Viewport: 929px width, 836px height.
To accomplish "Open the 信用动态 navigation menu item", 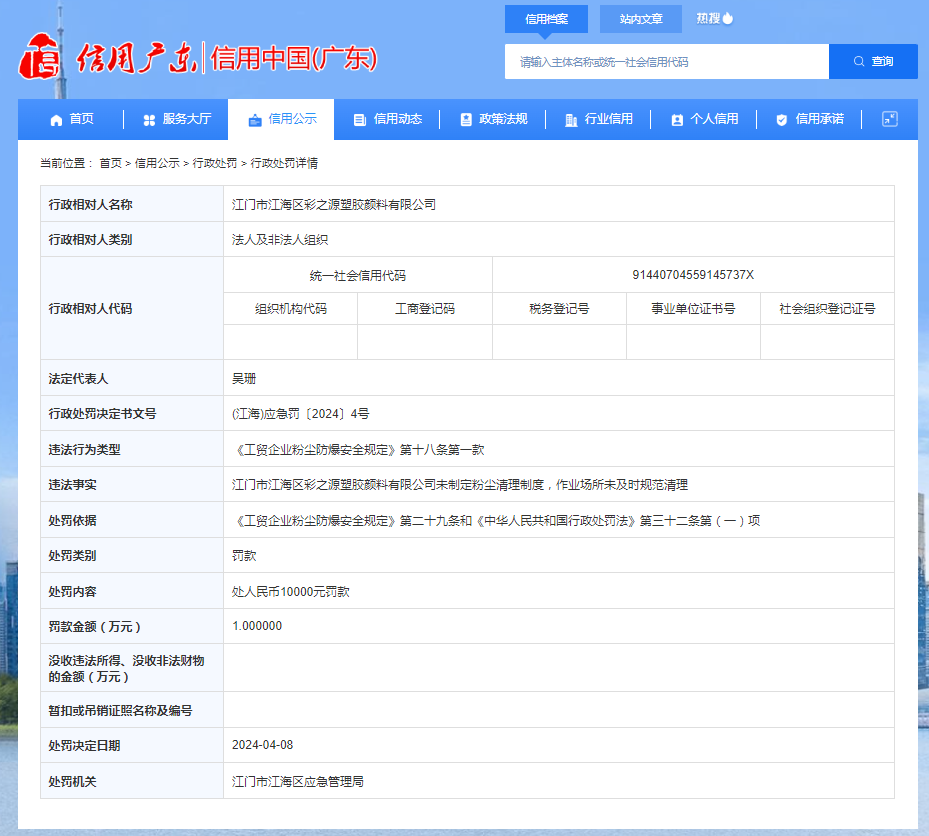I will (387, 119).
